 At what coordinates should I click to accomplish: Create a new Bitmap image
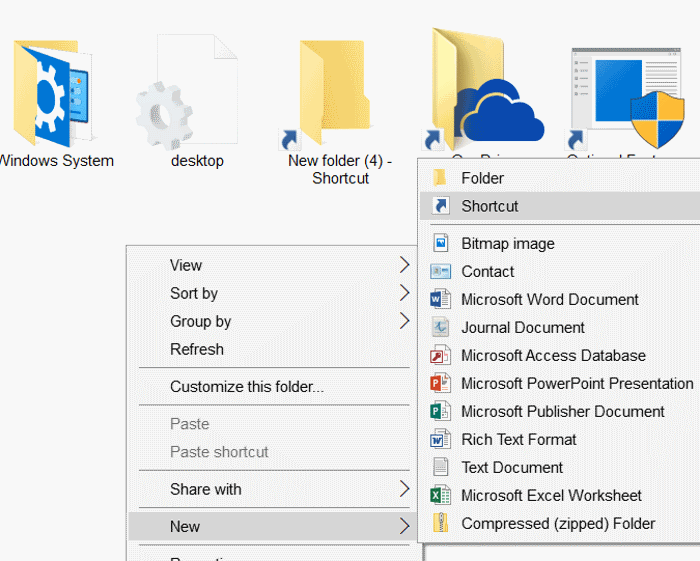coord(507,243)
